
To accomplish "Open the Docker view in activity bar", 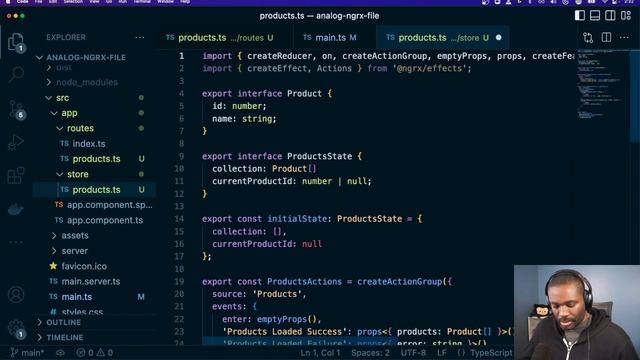I will pyautogui.click(x=16, y=209).
